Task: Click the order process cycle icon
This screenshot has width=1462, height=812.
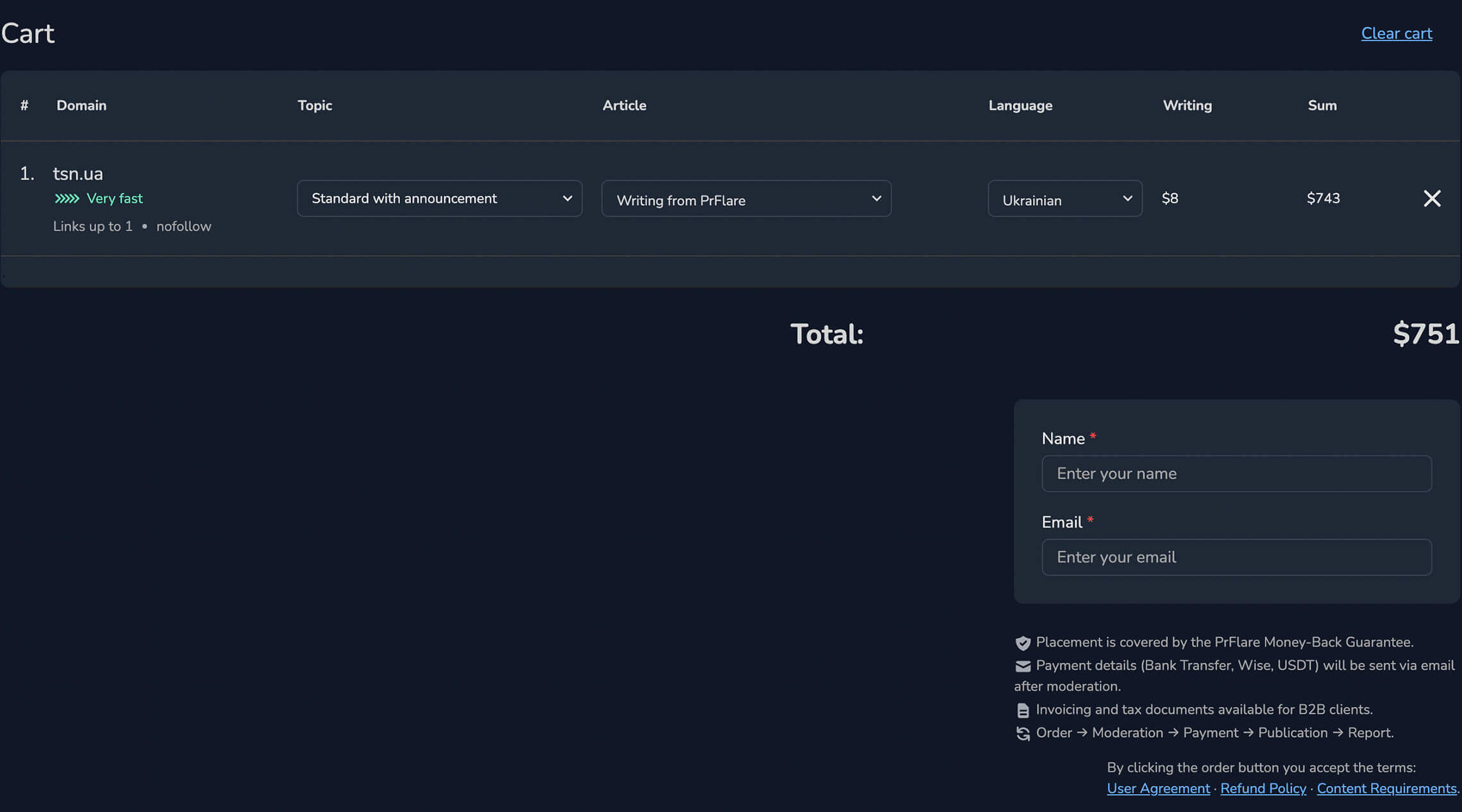Action: click(1023, 733)
